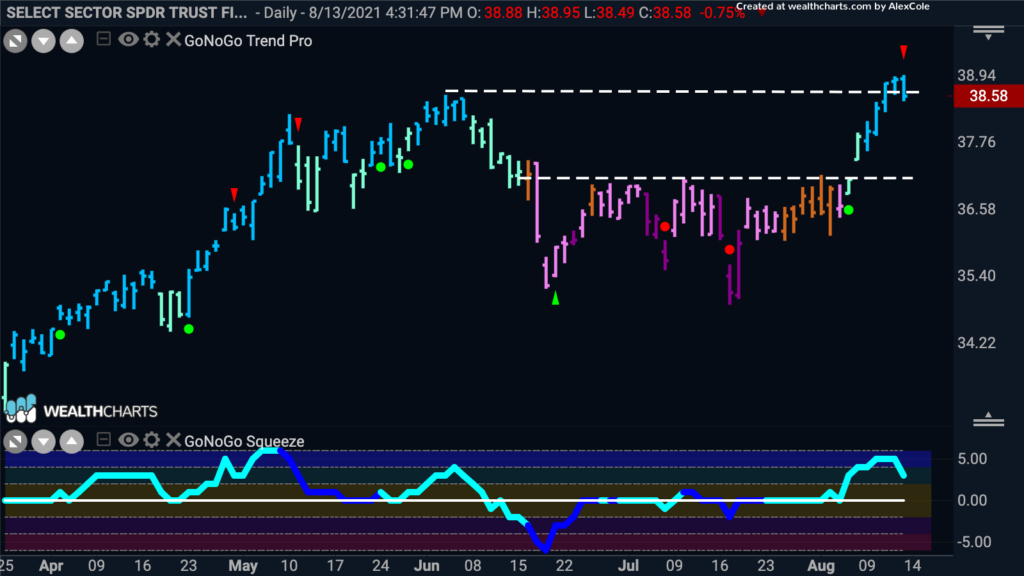The image size is (1024, 576).
Task: Open the Select Sector SPDR Trust symbol title
Action: pos(127,12)
